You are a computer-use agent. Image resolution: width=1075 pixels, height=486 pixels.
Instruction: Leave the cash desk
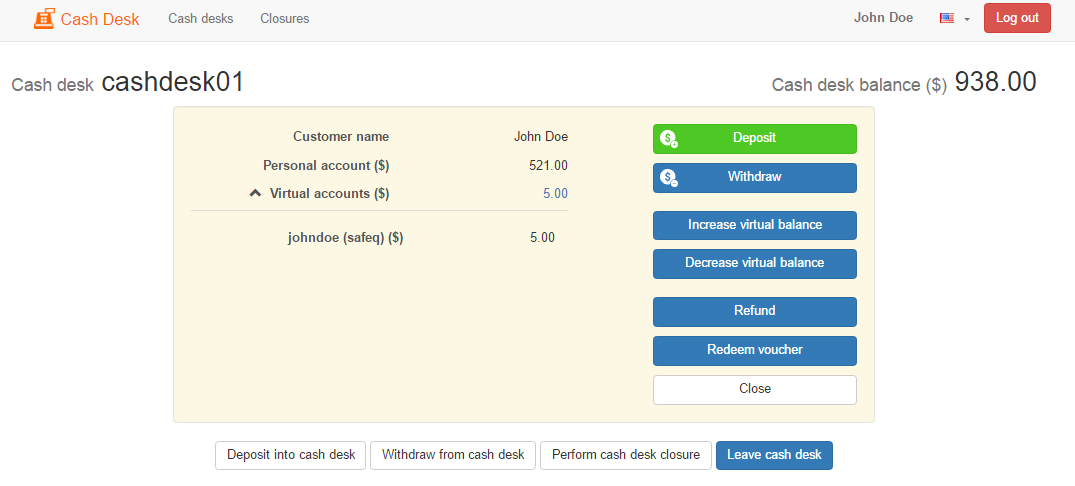pyautogui.click(x=773, y=455)
